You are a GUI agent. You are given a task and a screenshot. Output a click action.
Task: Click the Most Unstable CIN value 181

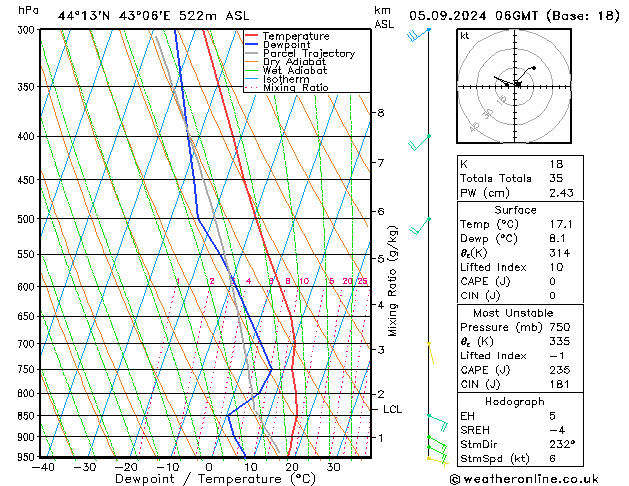coord(560,384)
